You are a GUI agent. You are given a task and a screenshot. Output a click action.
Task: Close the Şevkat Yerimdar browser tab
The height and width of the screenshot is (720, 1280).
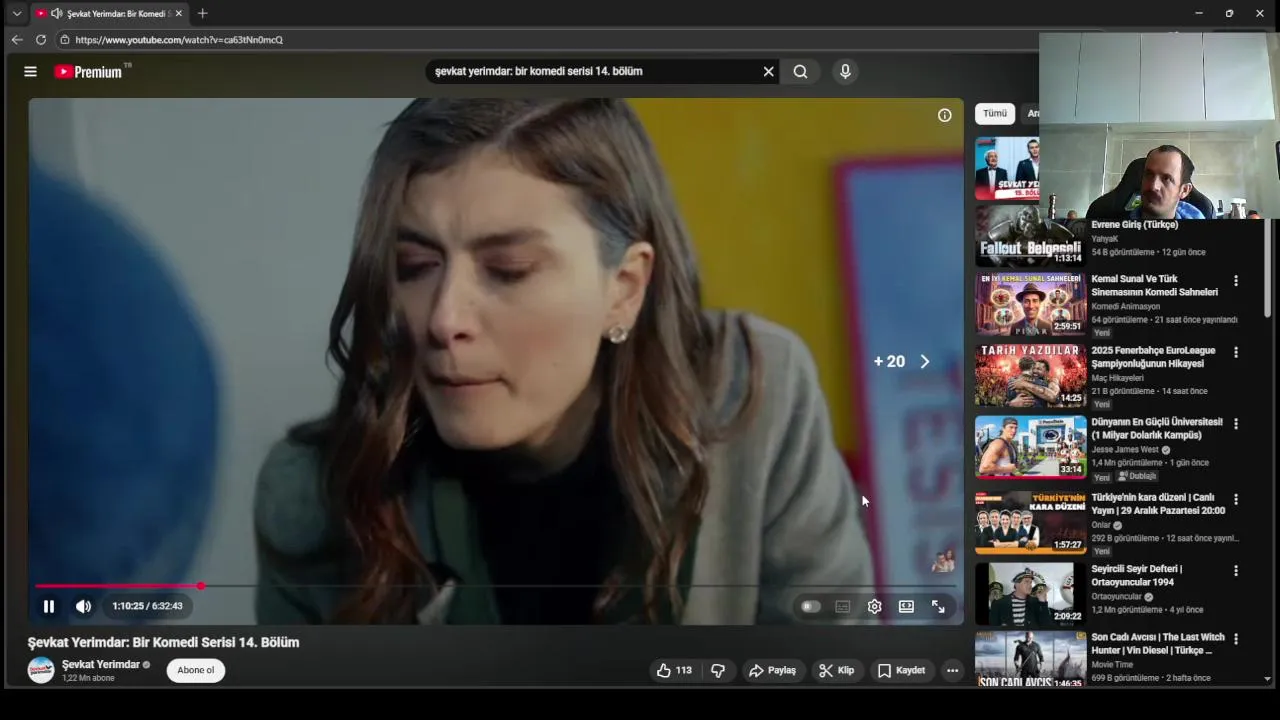179,14
